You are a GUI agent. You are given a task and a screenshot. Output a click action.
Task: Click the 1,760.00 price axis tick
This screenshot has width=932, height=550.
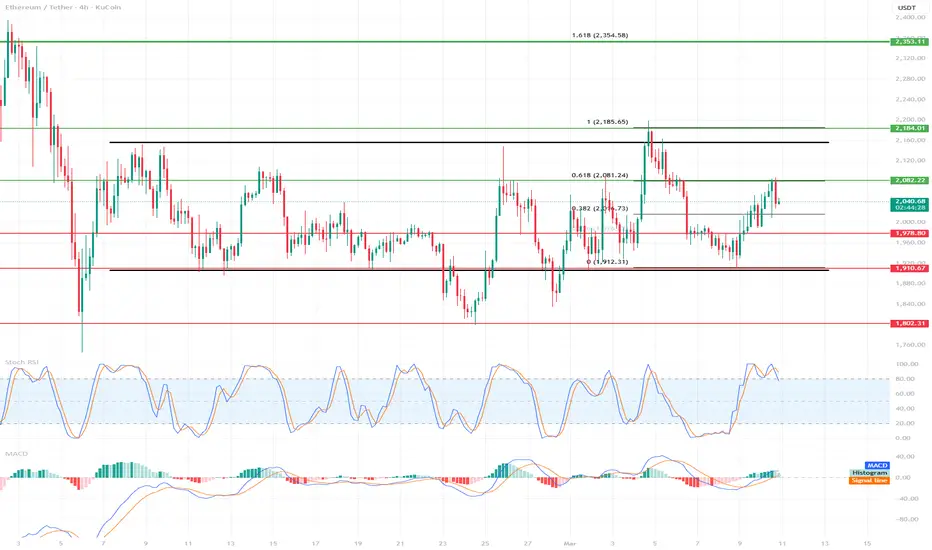(x=910, y=345)
